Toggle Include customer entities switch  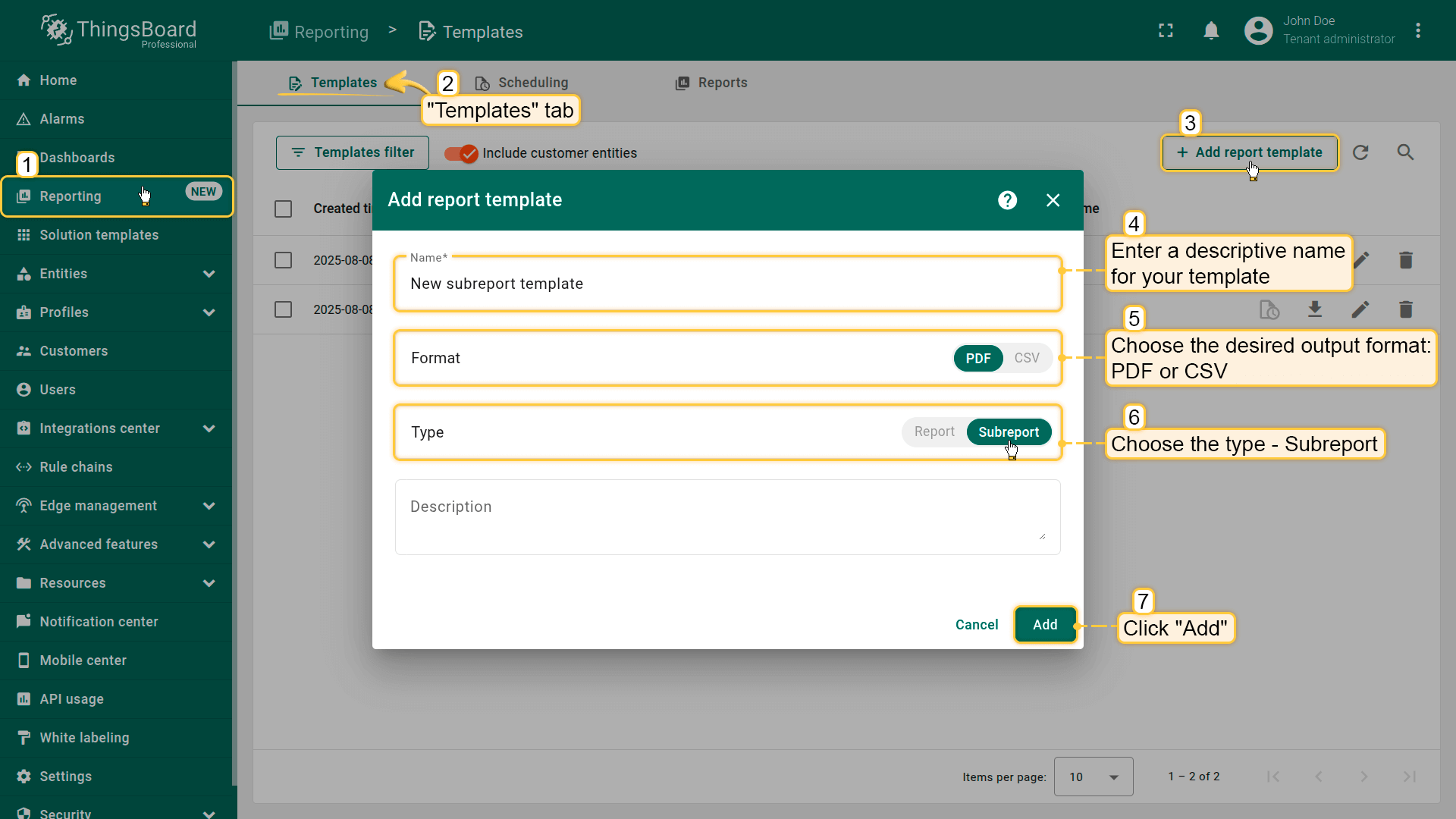pyautogui.click(x=461, y=153)
